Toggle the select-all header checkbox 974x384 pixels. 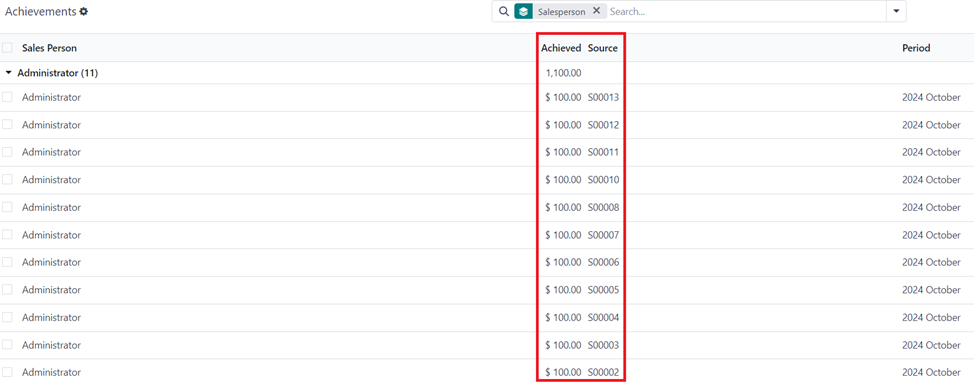(7, 48)
